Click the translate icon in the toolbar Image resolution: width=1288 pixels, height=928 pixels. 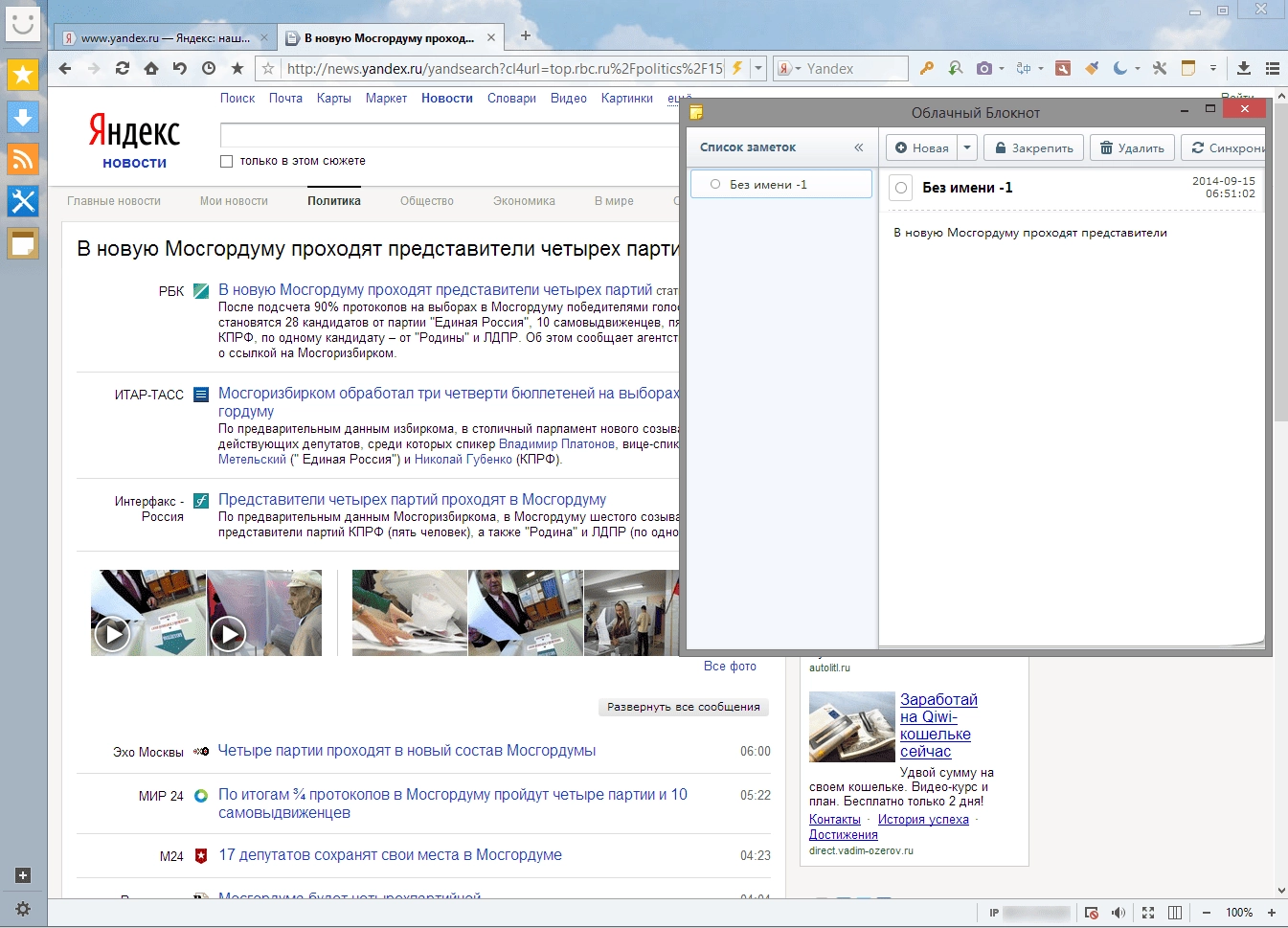click(x=1024, y=68)
